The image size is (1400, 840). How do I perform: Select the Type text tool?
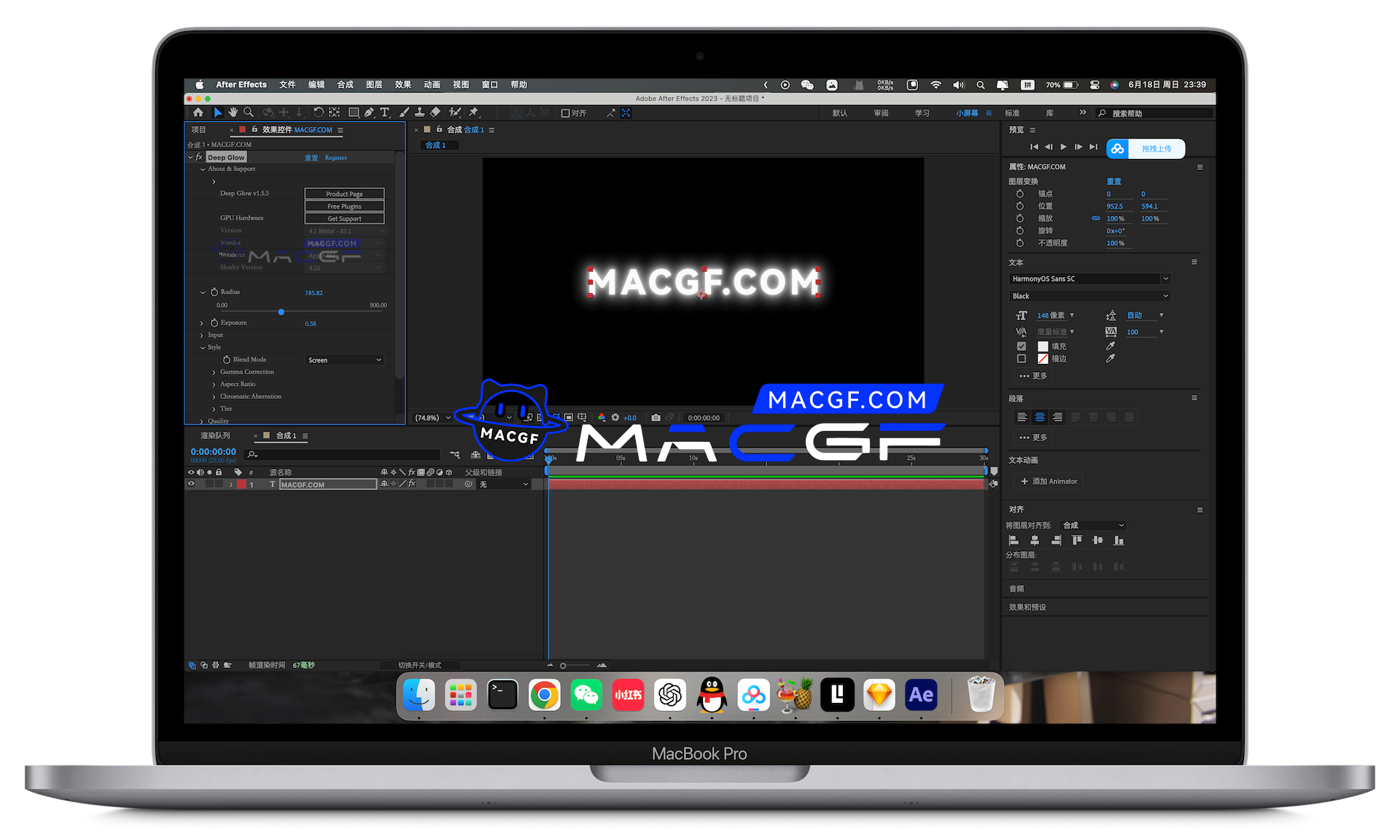(x=385, y=112)
